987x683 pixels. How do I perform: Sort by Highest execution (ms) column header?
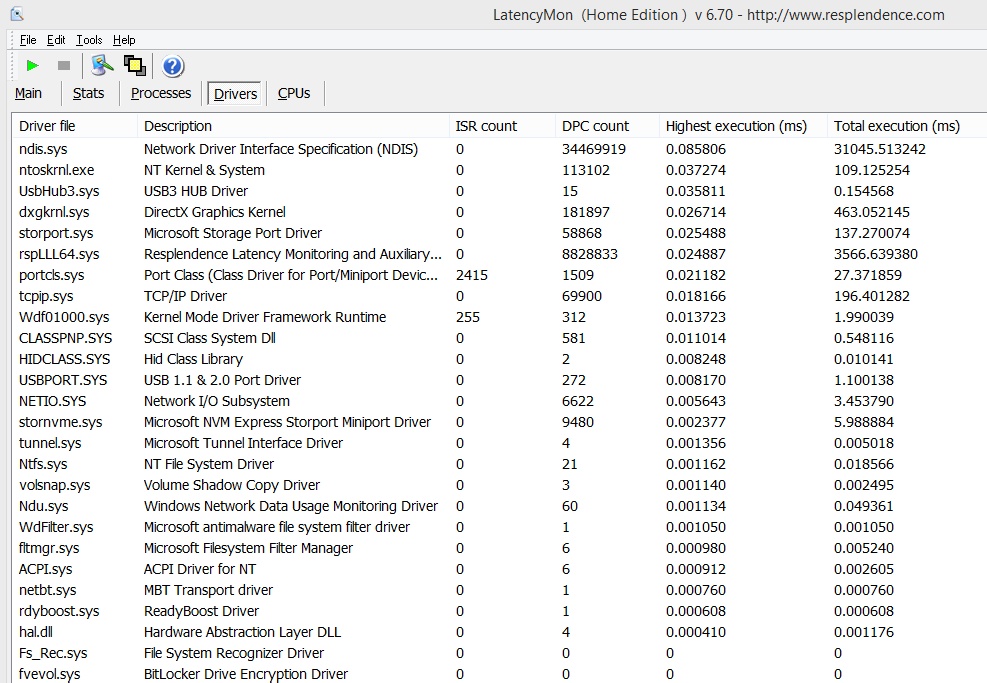tap(743, 126)
